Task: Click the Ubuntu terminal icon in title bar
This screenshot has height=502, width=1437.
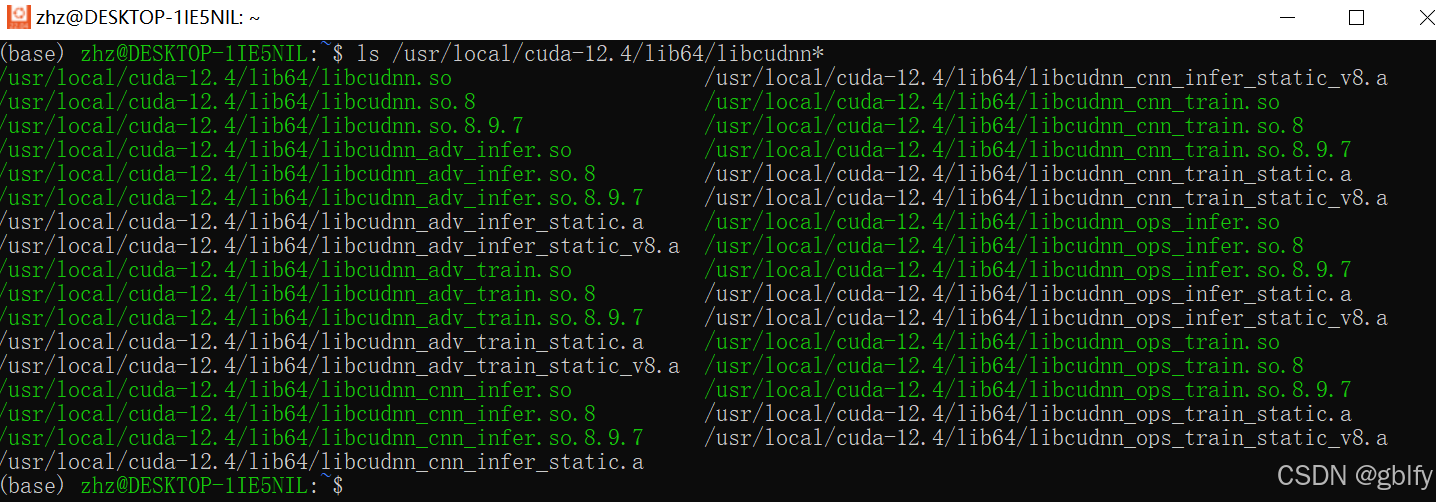Action: (18, 17)
